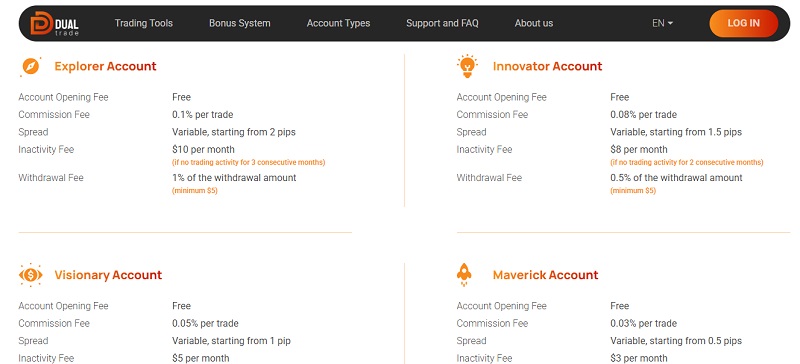Click Innovator's '(minimum $5)' note

coord(633,190)
